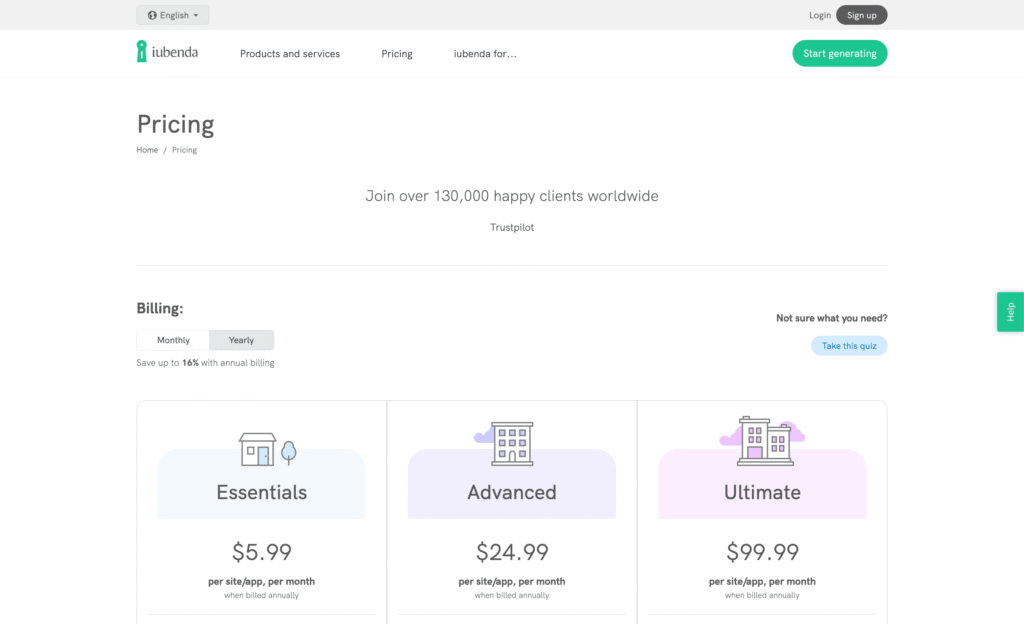Go to Home via breadcrumb
Viewport: 1024px width, 624px height.
[147, 150]
